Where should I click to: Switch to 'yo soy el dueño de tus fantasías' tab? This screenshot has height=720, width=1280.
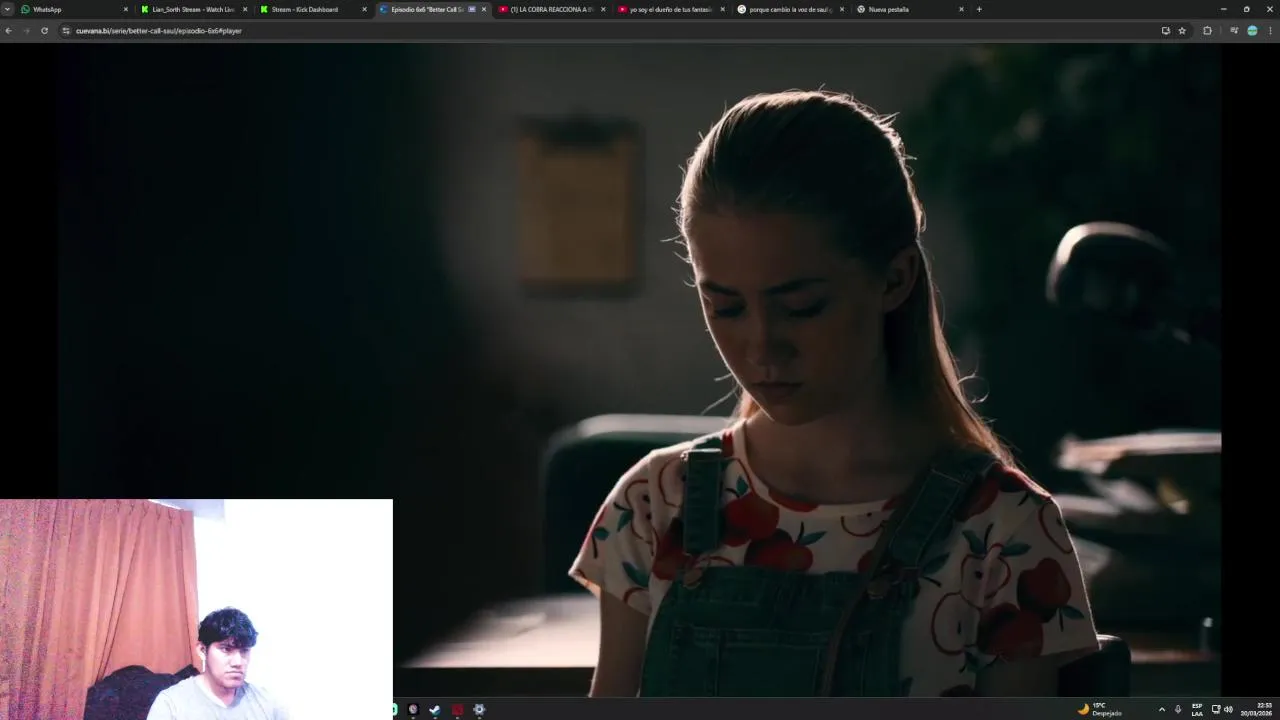pyautogui.click(x=671, y=9)
